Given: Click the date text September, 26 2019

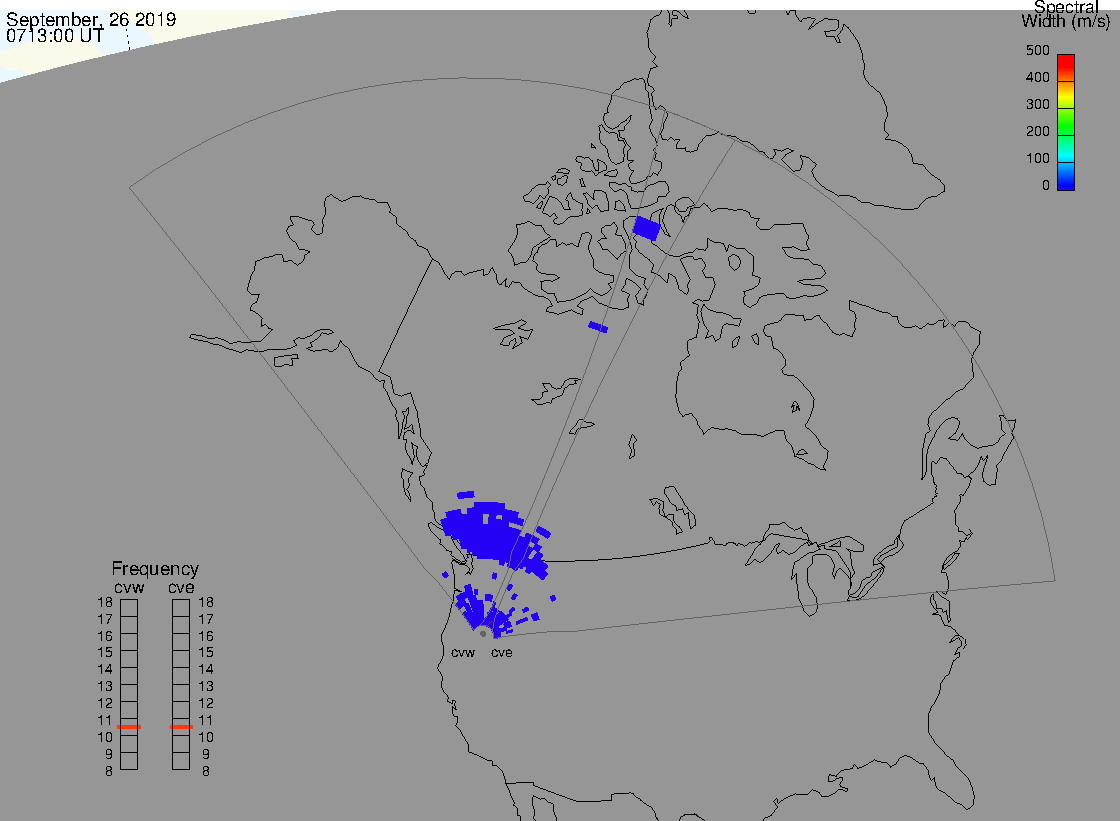Looking at the screenshot, I should (x=91, y=19).
